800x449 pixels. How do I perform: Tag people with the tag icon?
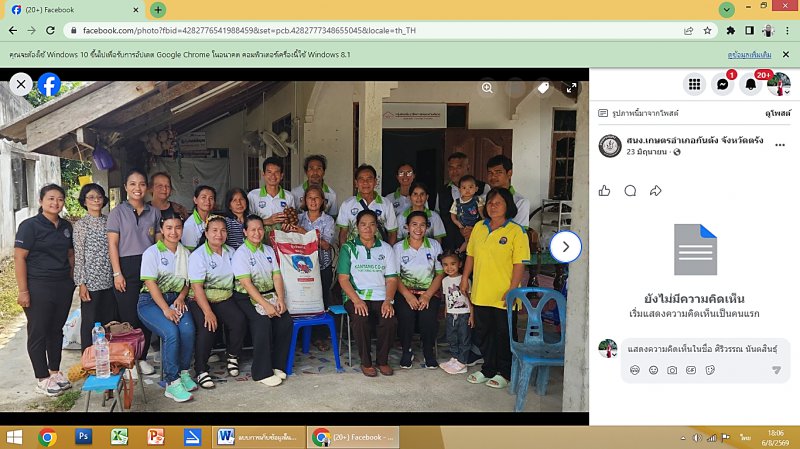click(x=543, y=88)
